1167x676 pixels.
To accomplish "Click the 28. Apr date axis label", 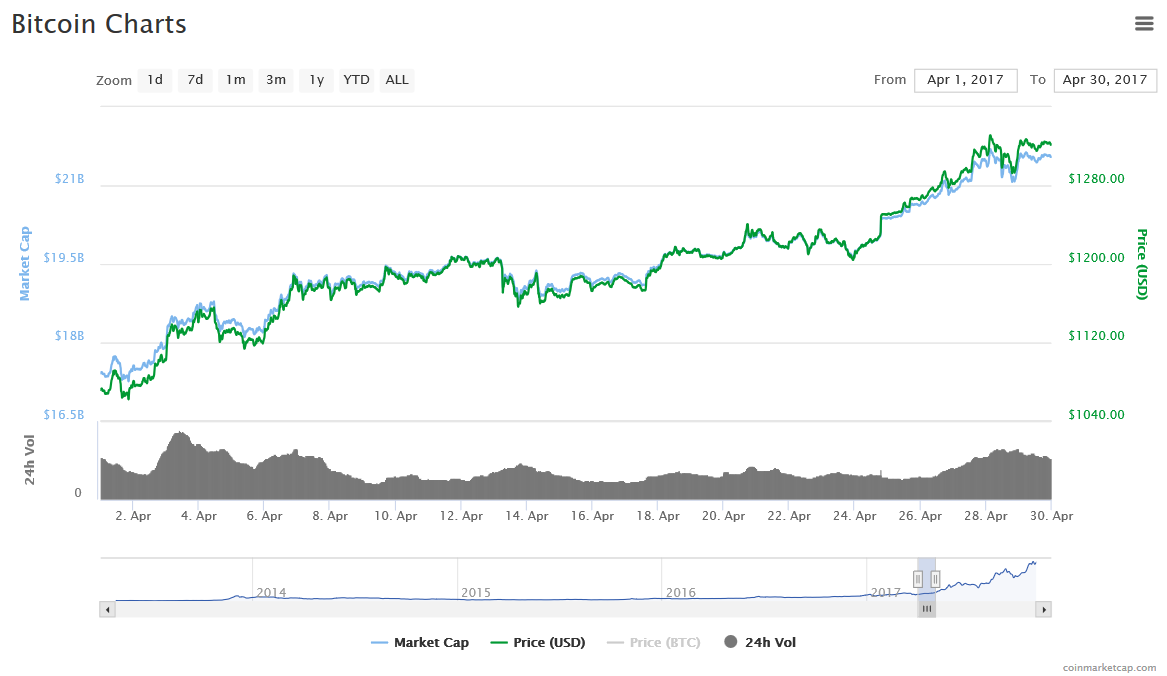I will pyautogui.click(x=985, y=516).
